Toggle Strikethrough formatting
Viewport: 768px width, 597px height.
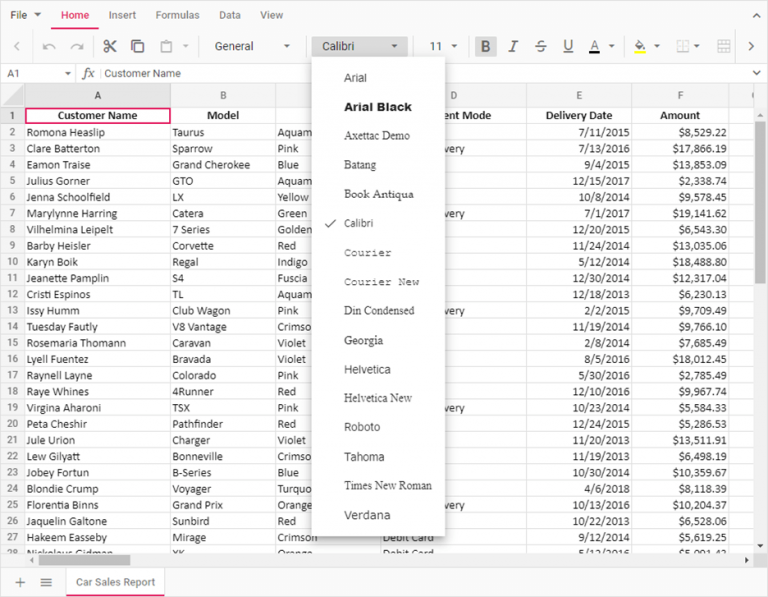click(x=541, y=46)
